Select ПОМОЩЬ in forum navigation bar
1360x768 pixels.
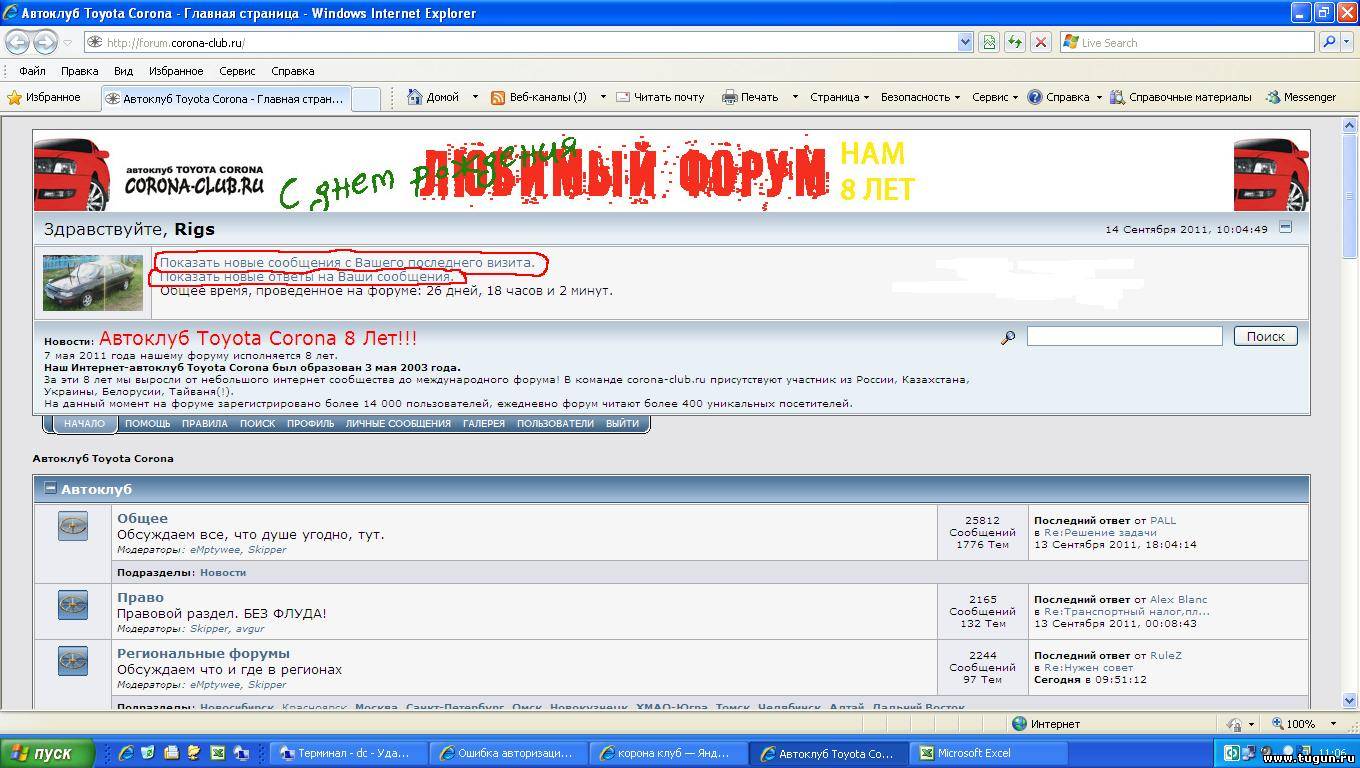147,423
